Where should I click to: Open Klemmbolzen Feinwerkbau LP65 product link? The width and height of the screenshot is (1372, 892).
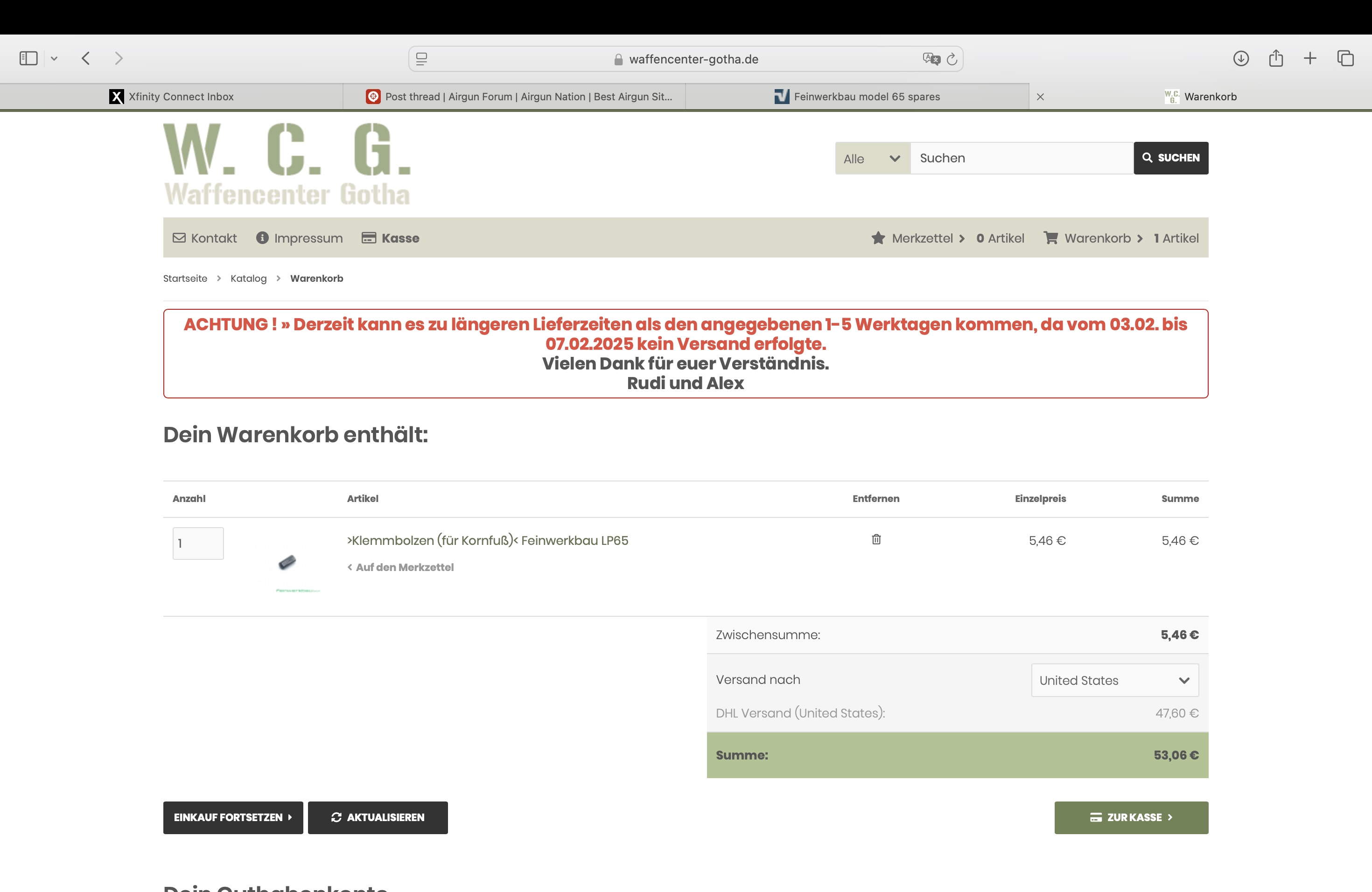click(487, 541)
